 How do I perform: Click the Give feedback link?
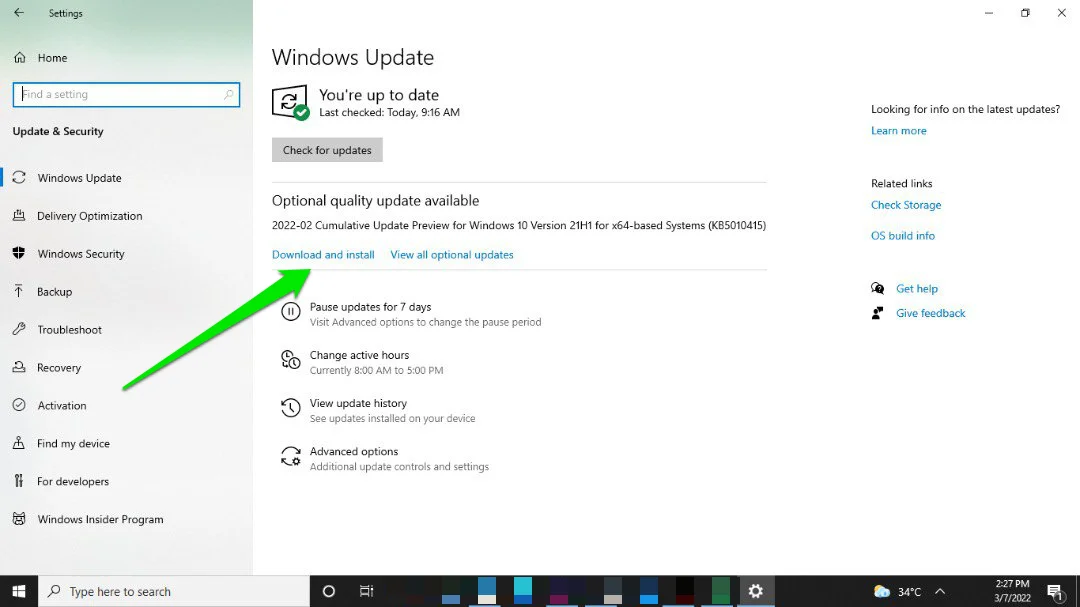coord(931,313)
